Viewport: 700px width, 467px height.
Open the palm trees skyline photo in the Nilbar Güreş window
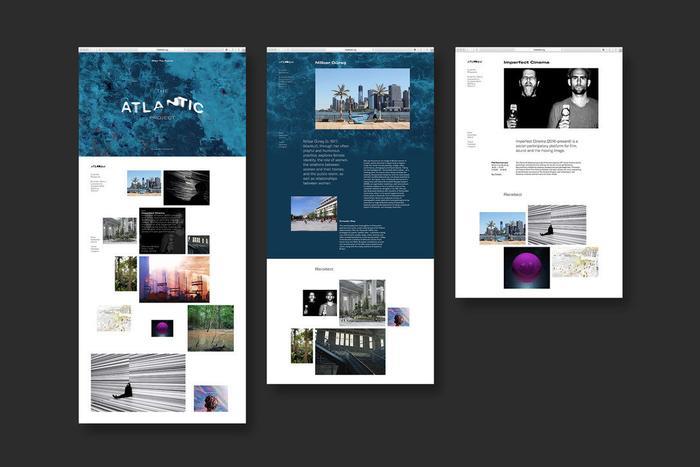[362, 99]
